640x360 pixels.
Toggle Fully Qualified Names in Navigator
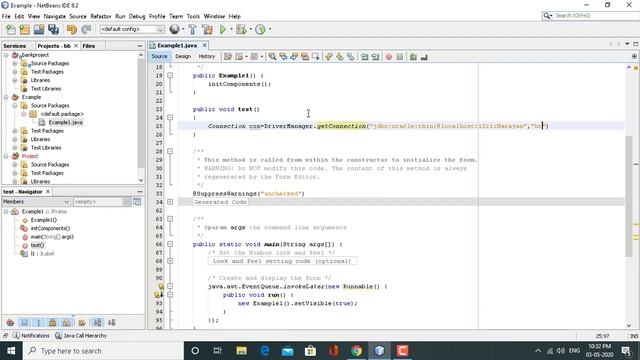82,322
